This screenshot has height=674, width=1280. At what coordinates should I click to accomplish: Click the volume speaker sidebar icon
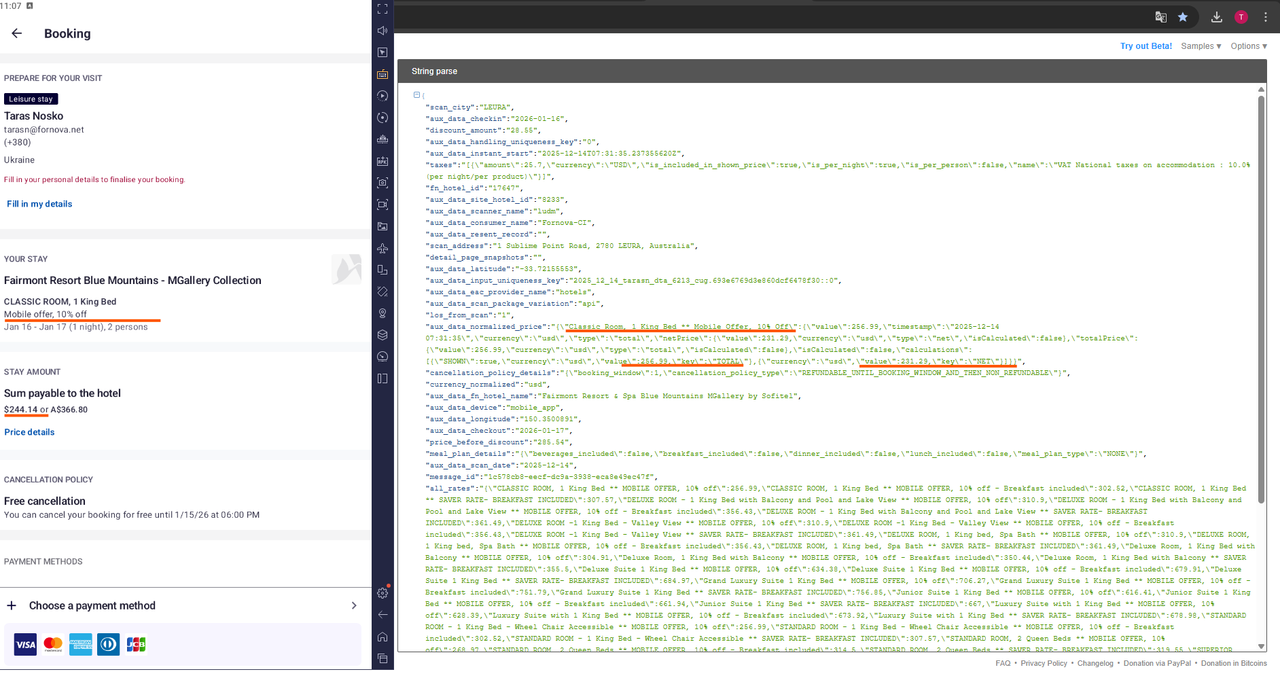382,31
